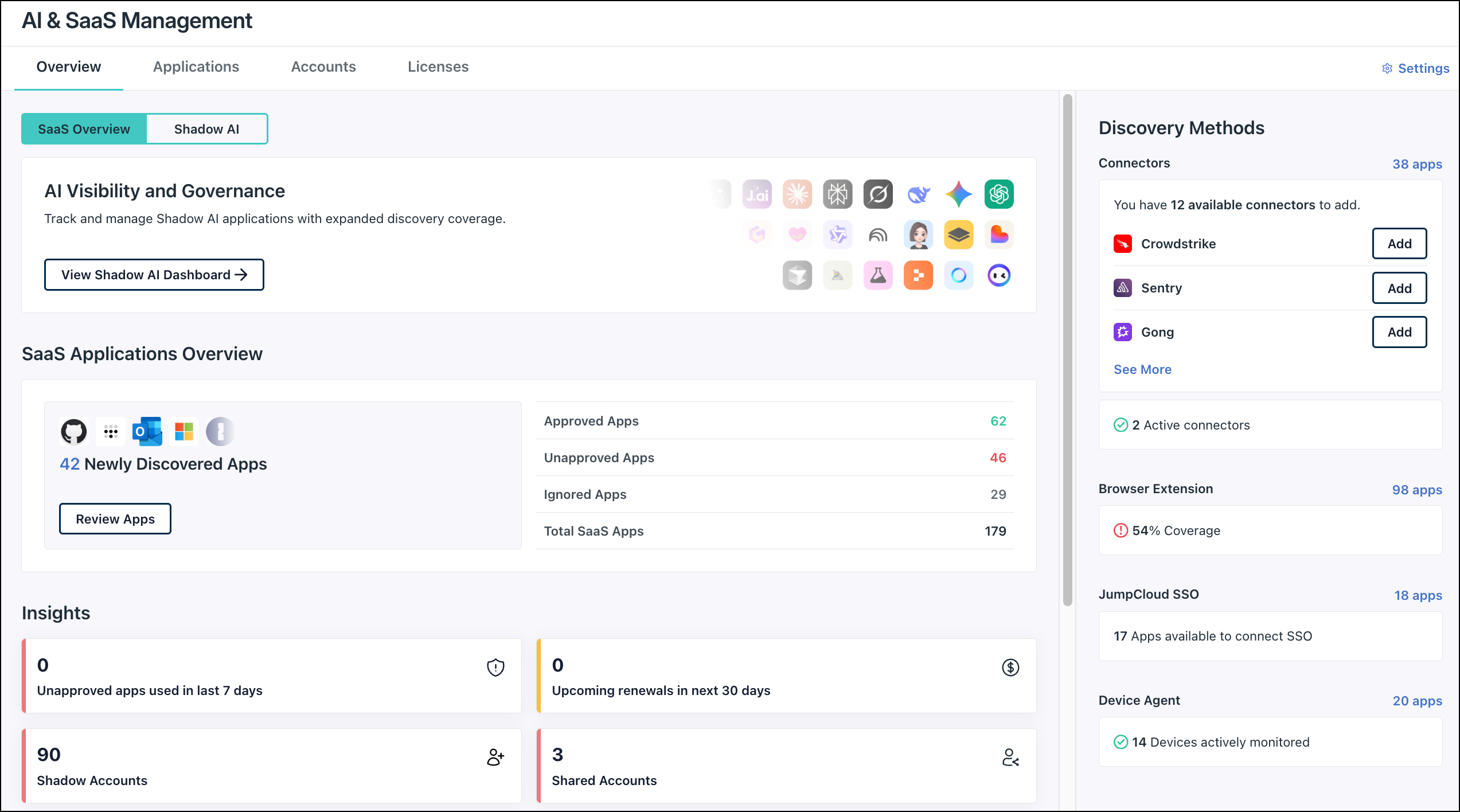
Task: Switch to the Applications tab
Action: [196, 67]
